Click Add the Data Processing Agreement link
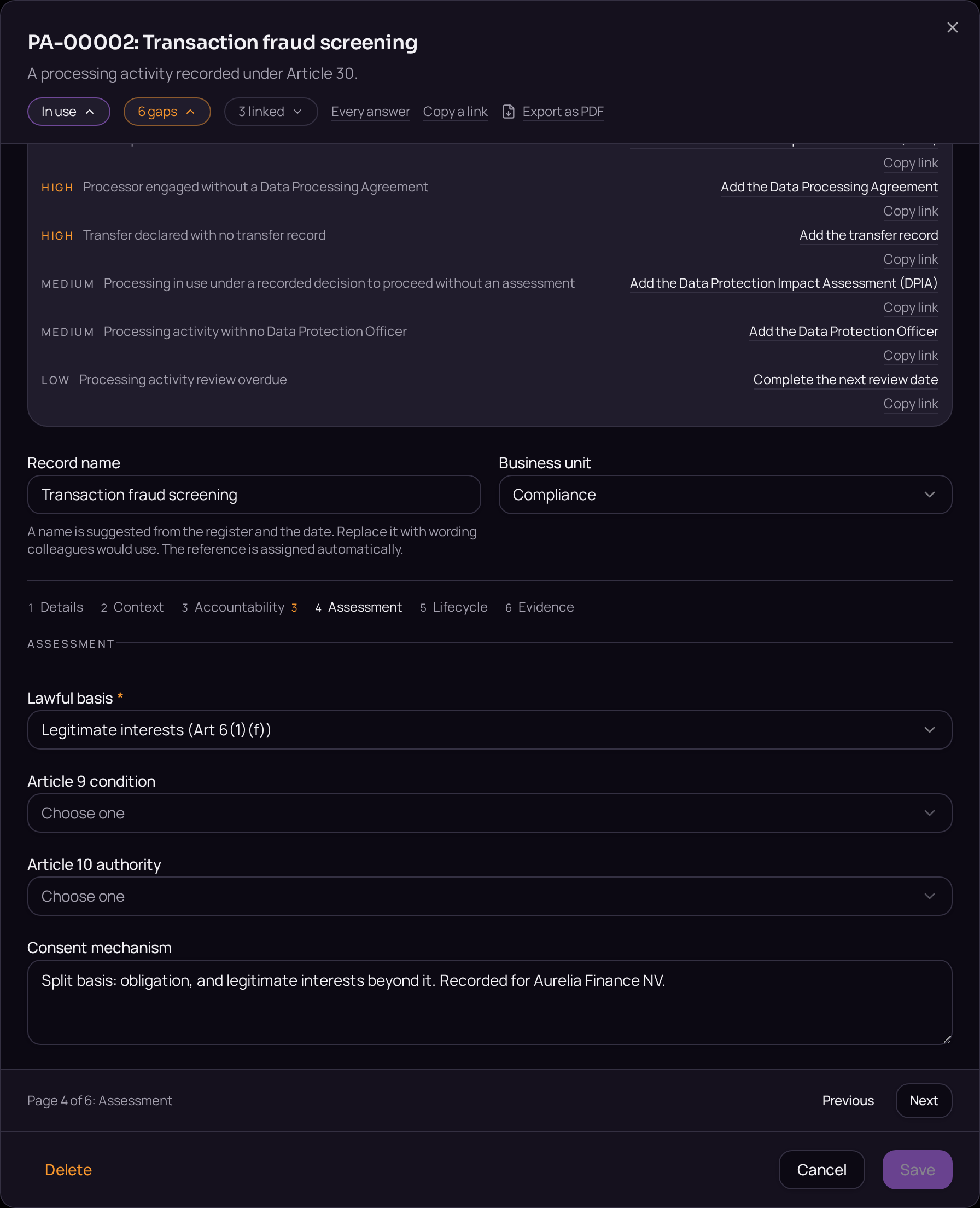The width and height of the screenshot is (980, 1208). coord(829,187)
